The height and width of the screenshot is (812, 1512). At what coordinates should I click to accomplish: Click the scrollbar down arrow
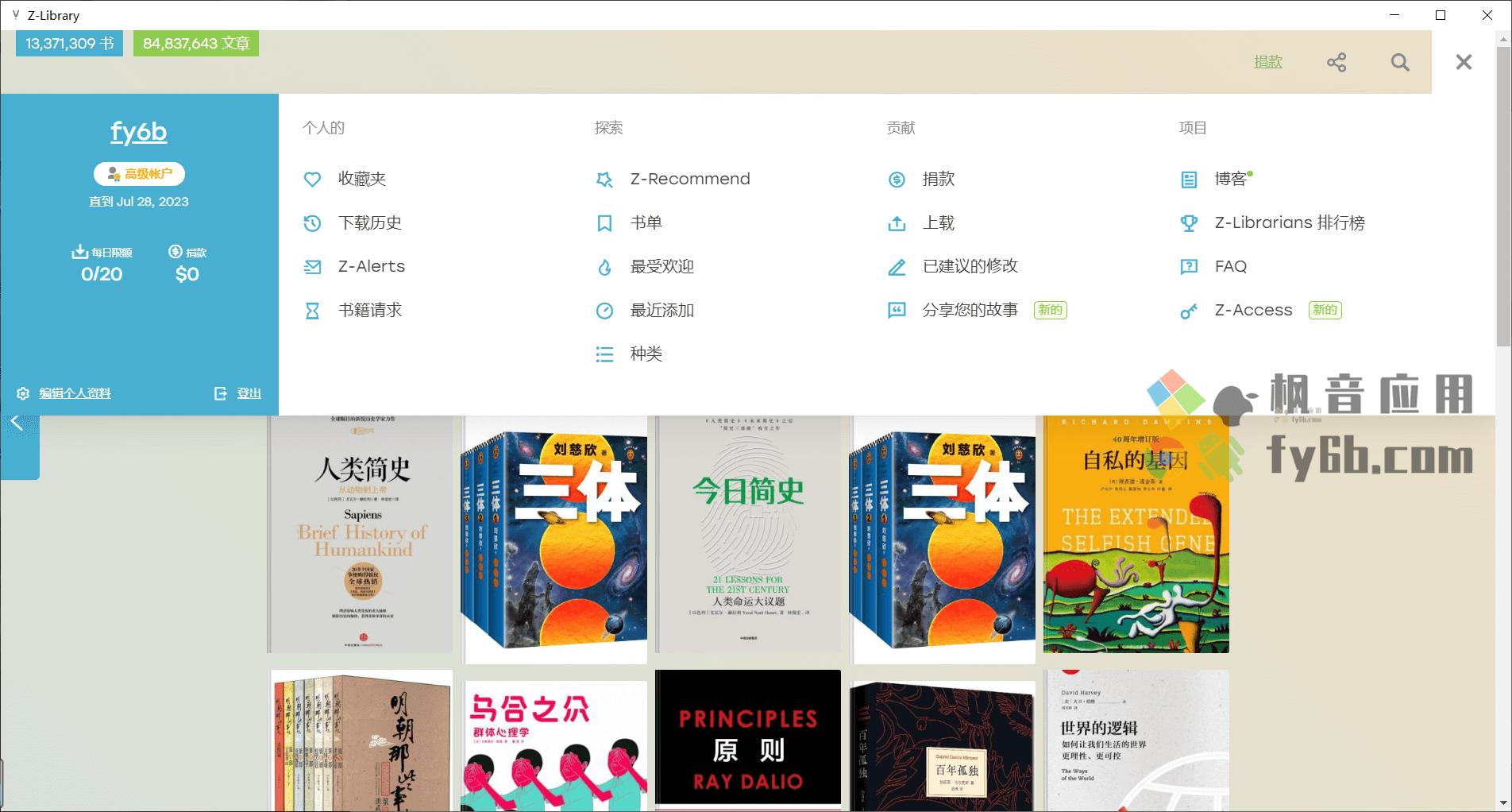1503,803
